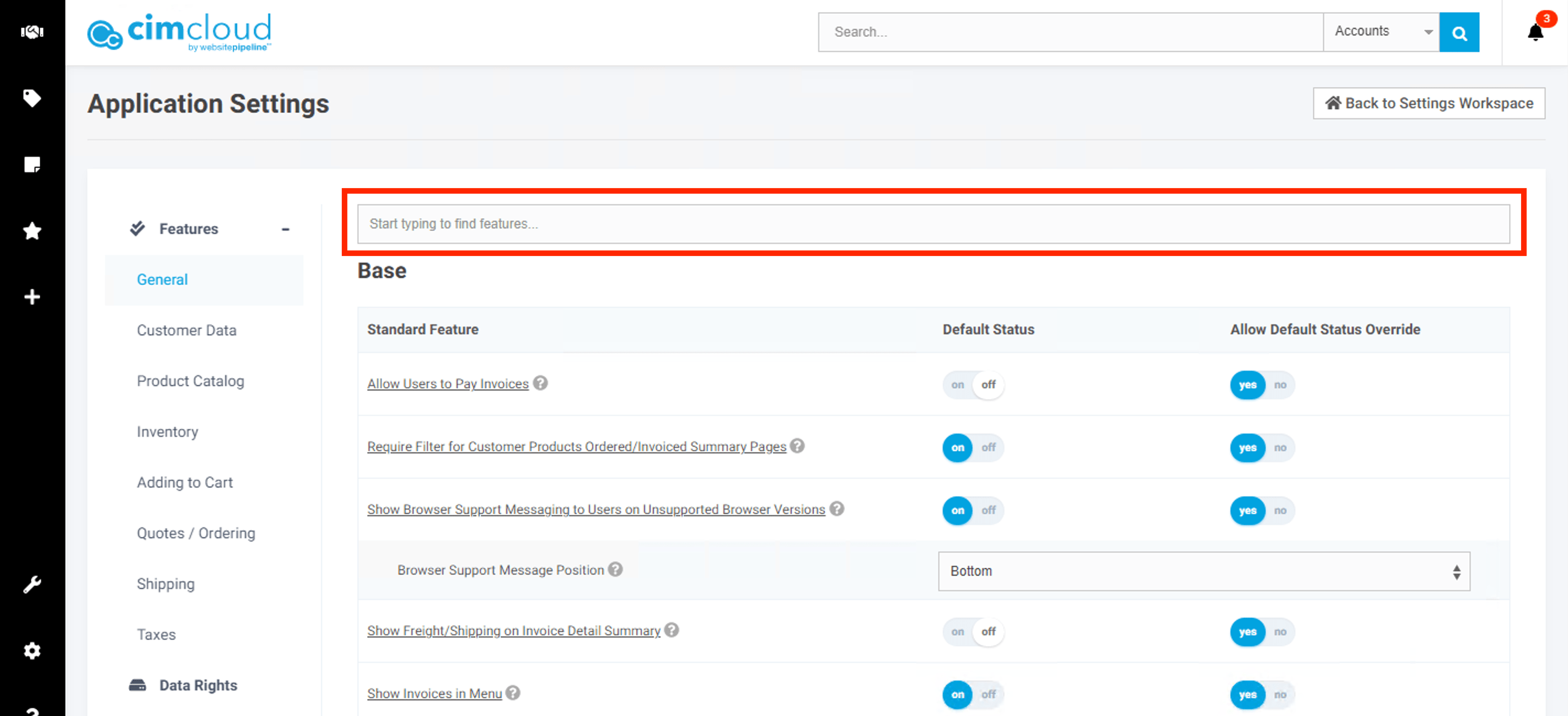Screen dimensions: 1568x716
Task: Open Quotes / Ordering settings section
Action: click(x=195, y=533)
